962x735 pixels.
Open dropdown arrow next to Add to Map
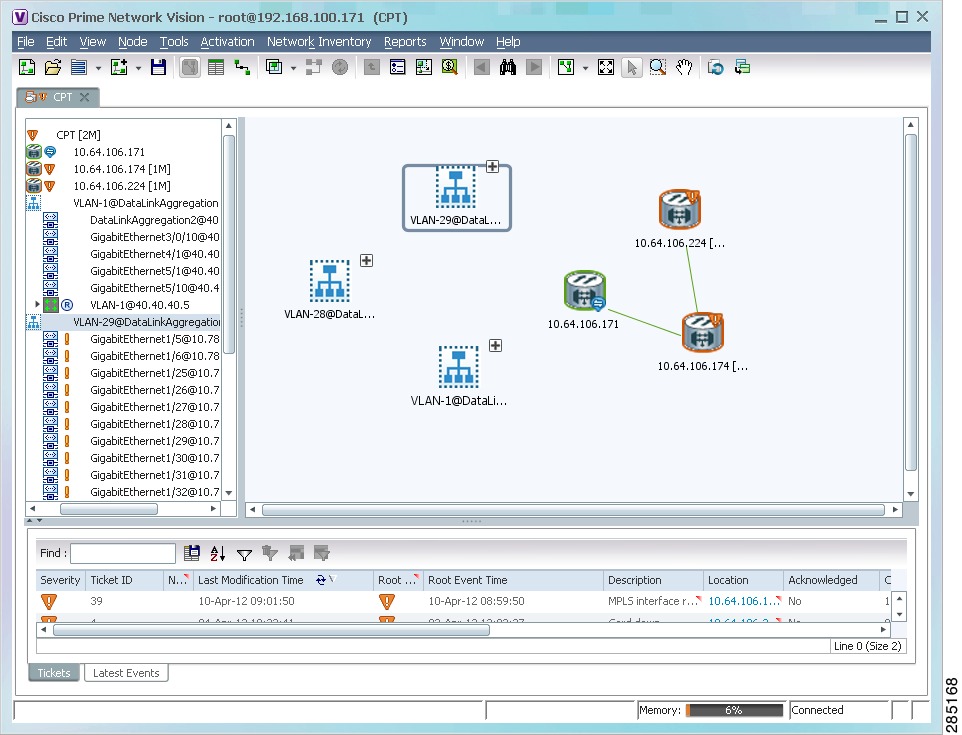click(x=138, y=68)
